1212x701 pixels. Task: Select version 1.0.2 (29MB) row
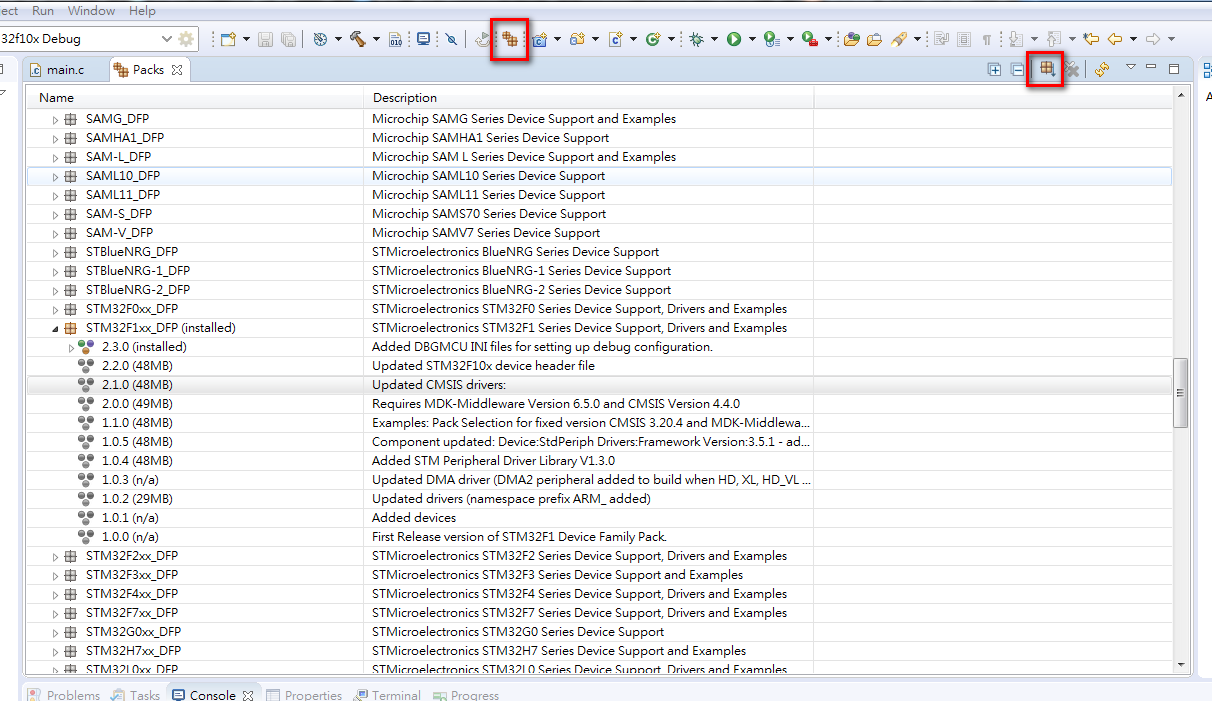(600, 499)
